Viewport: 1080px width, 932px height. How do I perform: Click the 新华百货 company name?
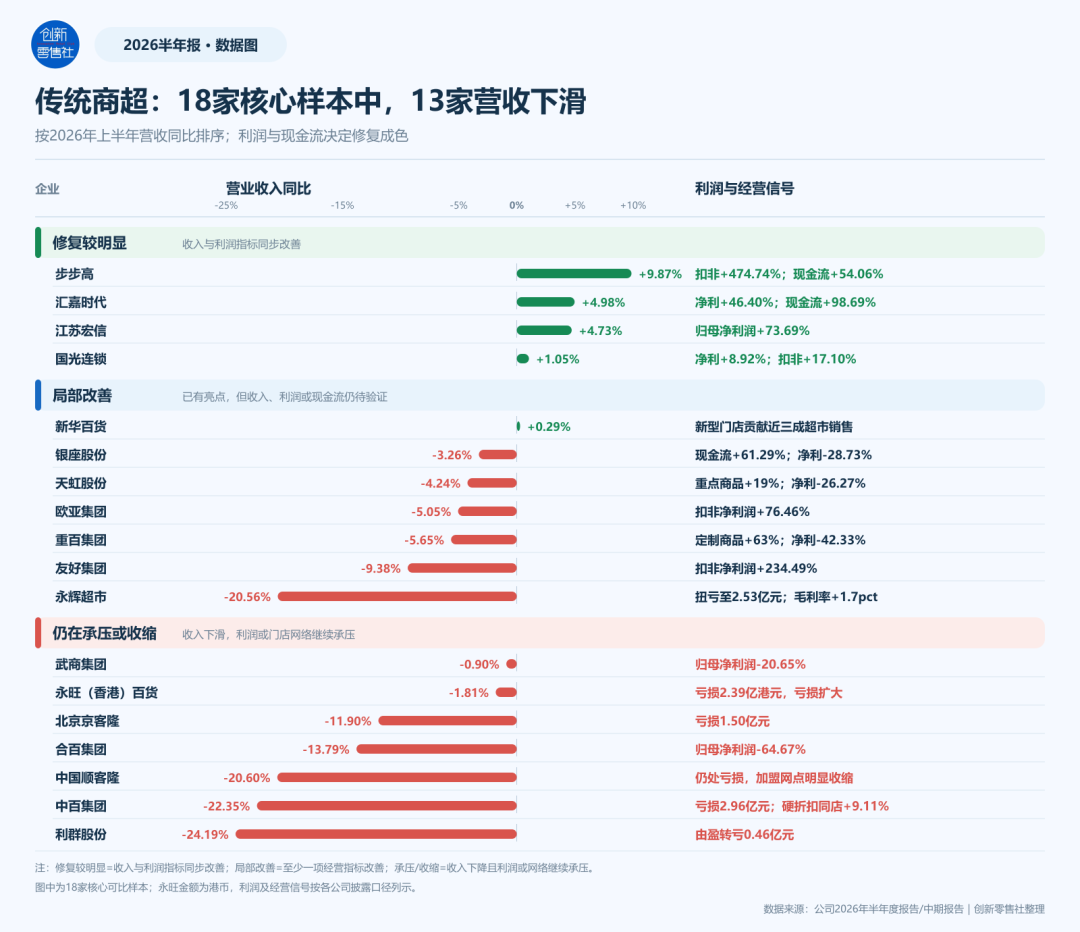click(81, 426)
